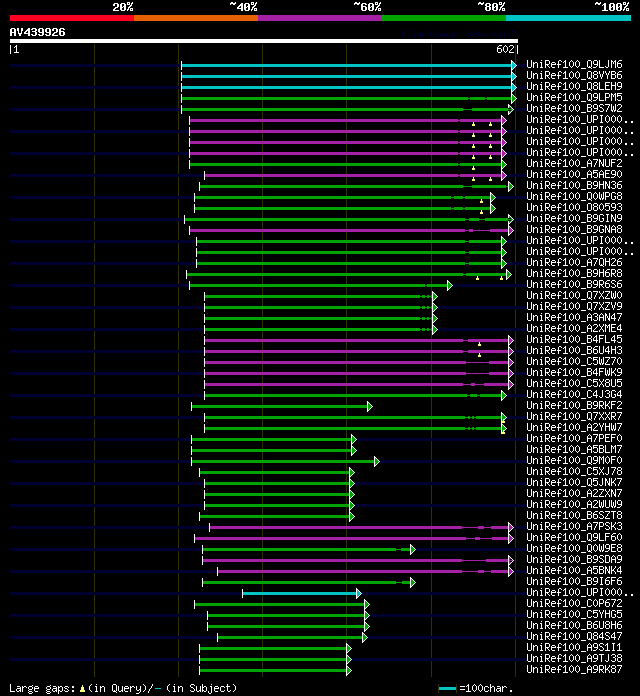Select the UniRef100_A9RK87 label
The width and height of the screenshot is (640, 696).
[x=574, y=669]
